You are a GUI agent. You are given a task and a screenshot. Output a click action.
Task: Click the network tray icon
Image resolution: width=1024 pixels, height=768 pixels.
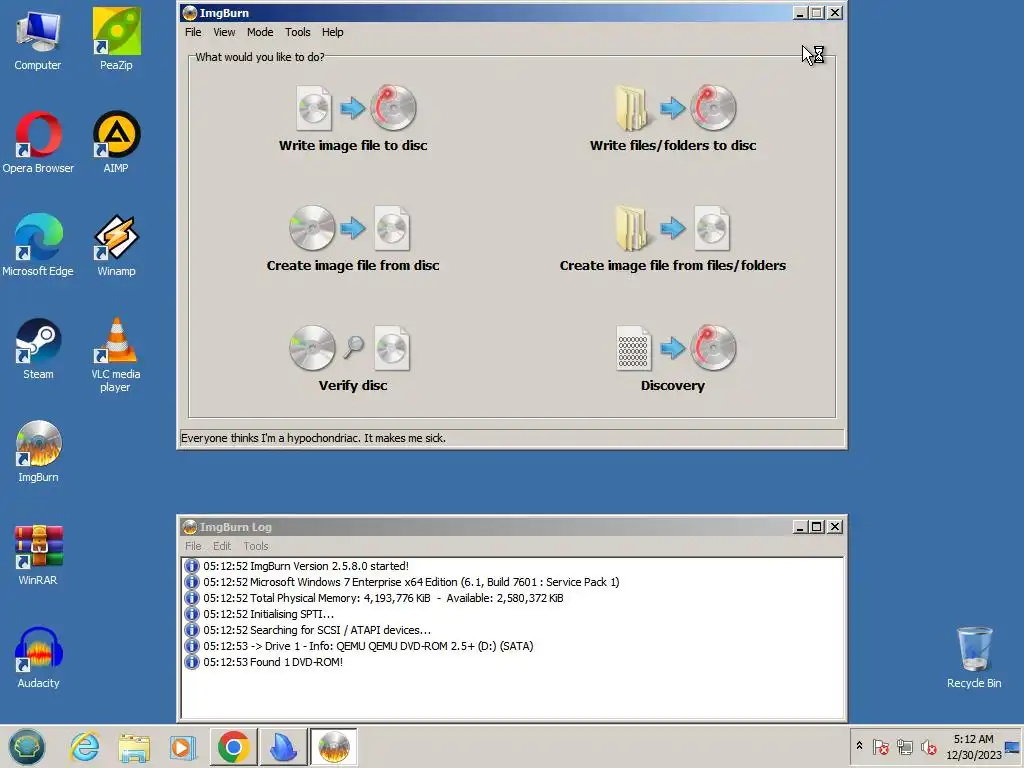(904, 746)
